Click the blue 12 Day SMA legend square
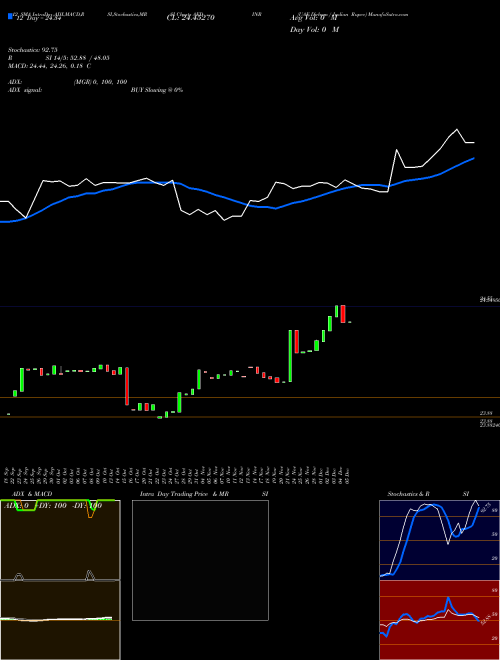The width and height of the screenshot is (500, 660). [x=10, y=16]
